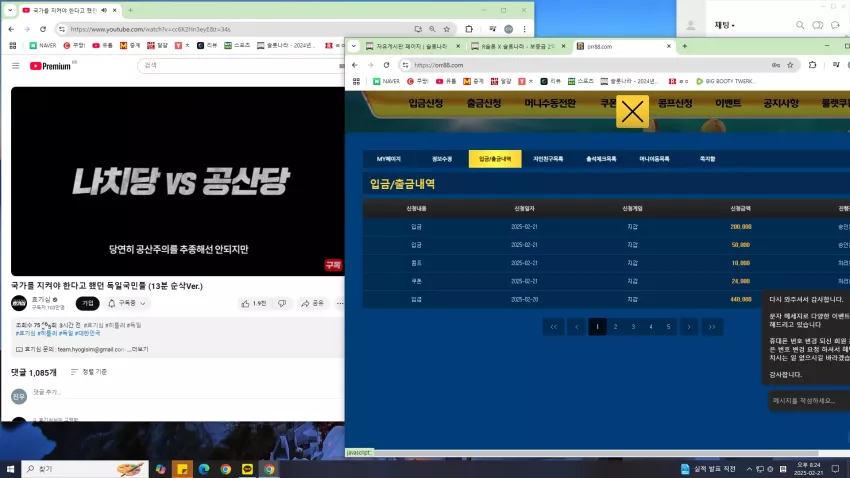The width and height of the screenshot is (850, 478).
Task: Mute the YouTube tab via speaker icon
Action: [x=104, y=10]
